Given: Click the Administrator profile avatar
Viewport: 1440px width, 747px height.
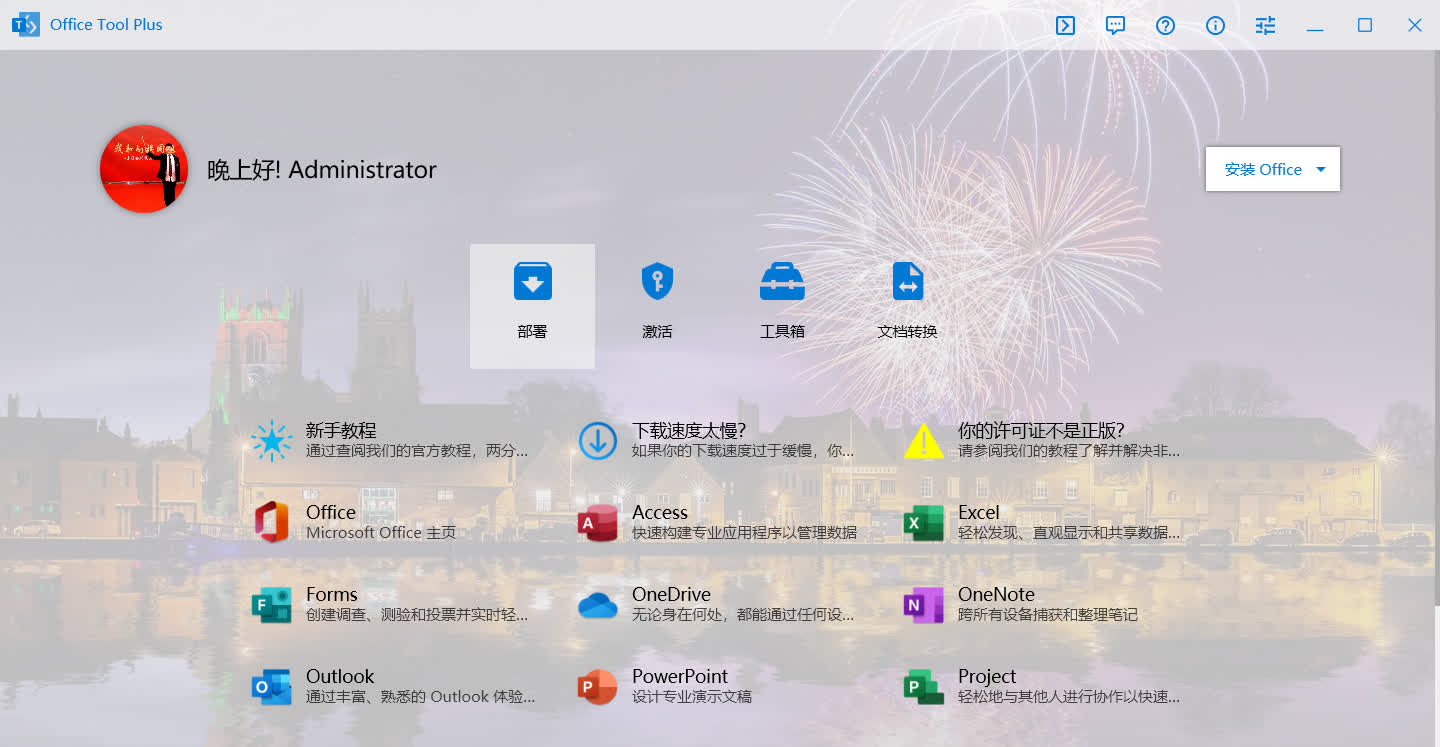Looking at the screenshot, I should [x=144, y=169].
